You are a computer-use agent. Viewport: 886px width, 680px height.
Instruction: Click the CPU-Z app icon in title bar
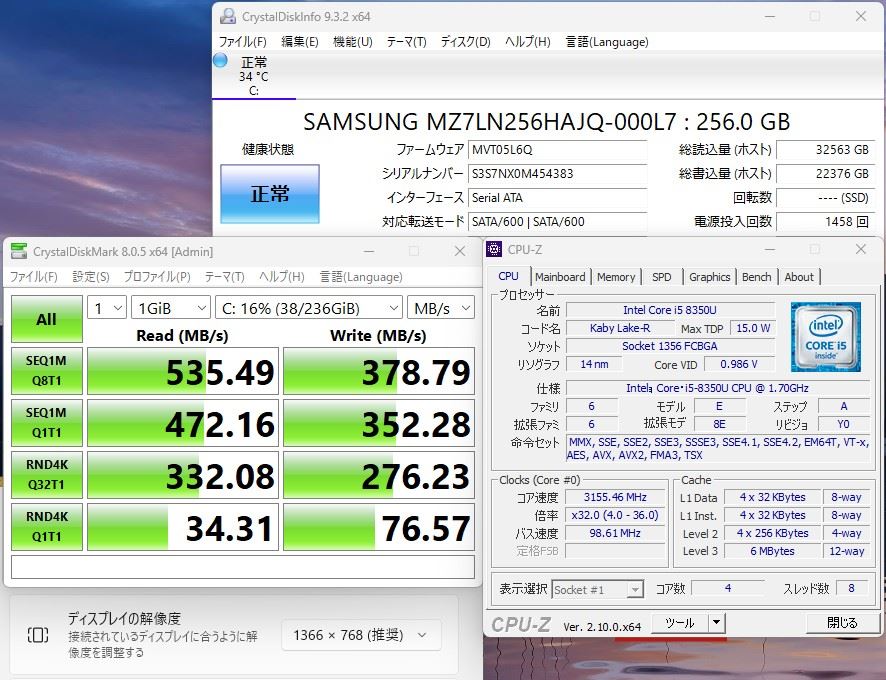tap(494, 249)
